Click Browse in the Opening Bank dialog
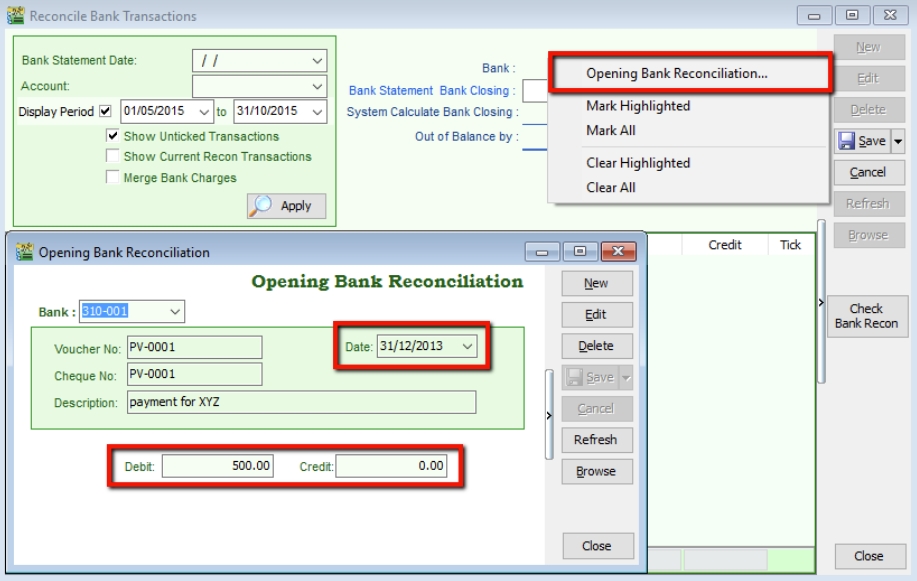Image resolution: width=917 pixels, height=581 pixels. pyautogui.click(x=596, y=471)
